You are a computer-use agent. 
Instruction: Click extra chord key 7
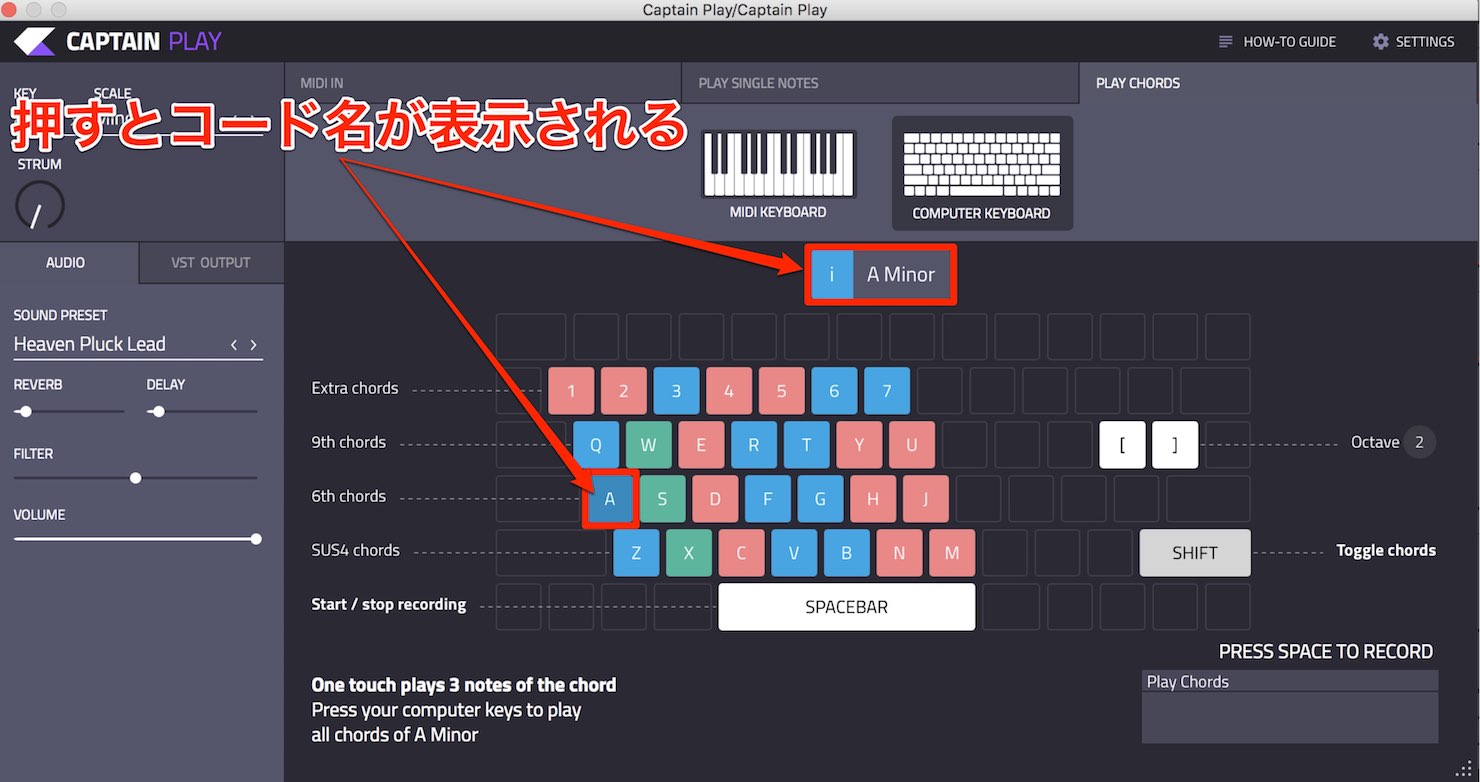887,391
